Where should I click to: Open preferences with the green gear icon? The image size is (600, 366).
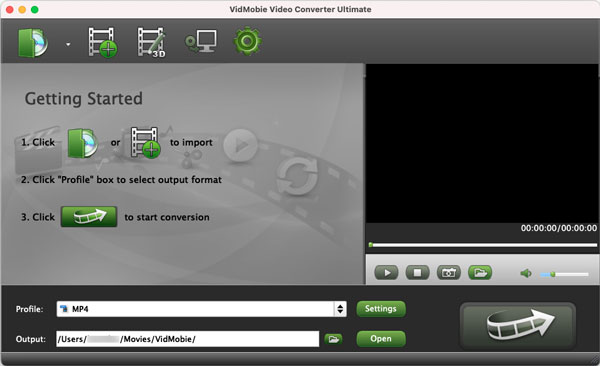click(248, 41)
